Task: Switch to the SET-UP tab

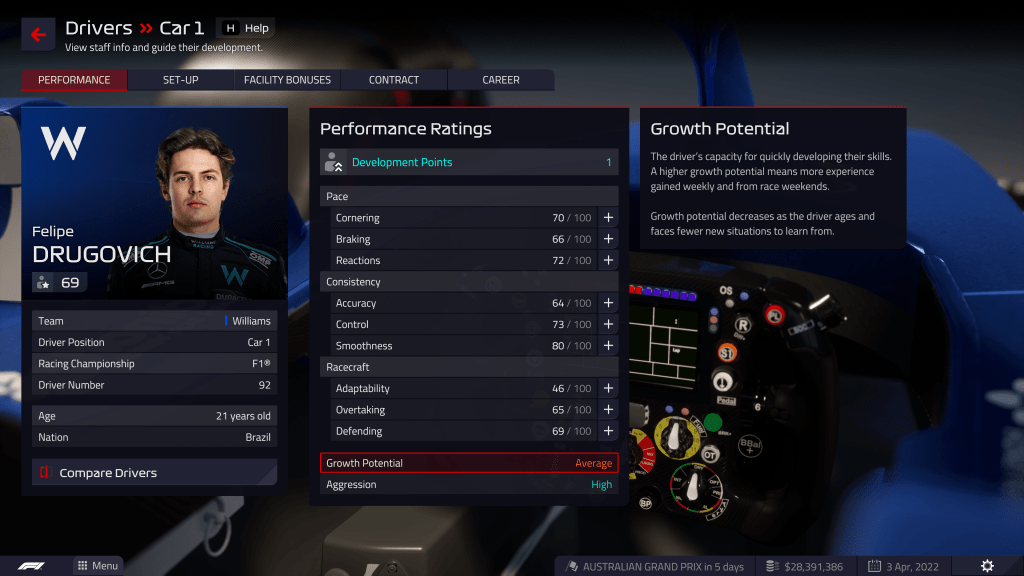Action: [x=181, y=80]
